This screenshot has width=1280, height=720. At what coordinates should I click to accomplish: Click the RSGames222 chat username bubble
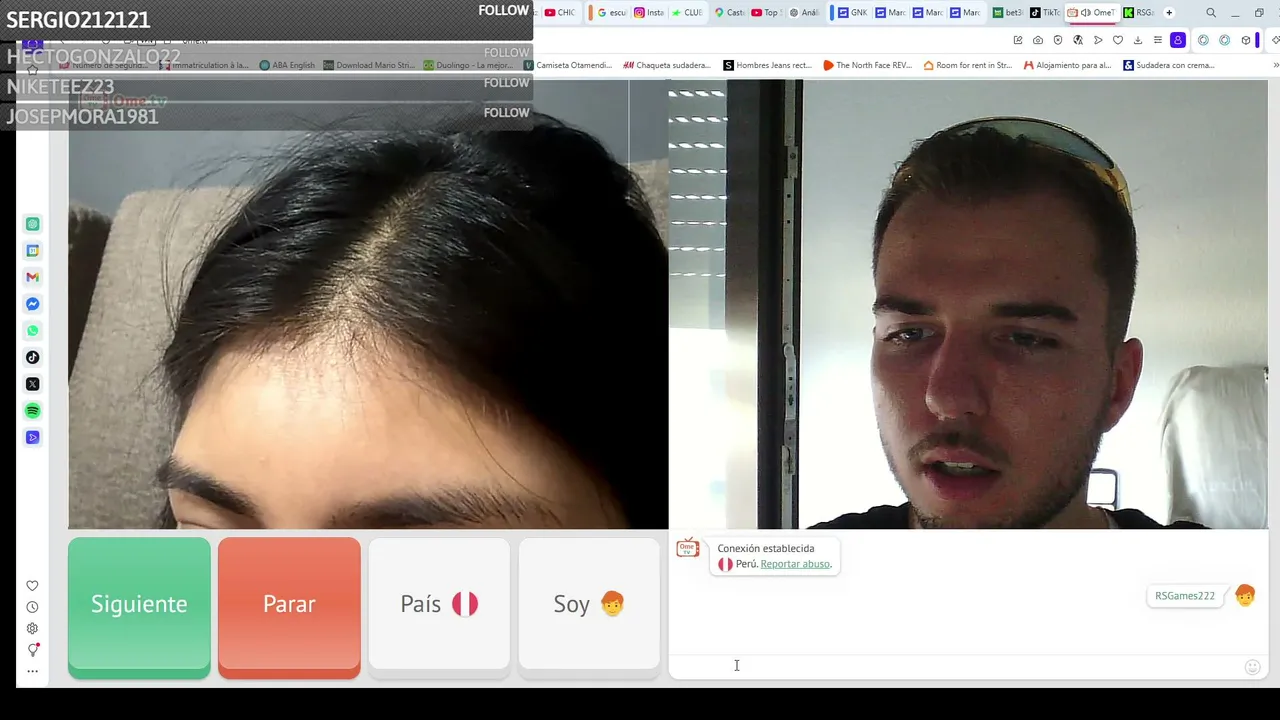click(1185, 596)
